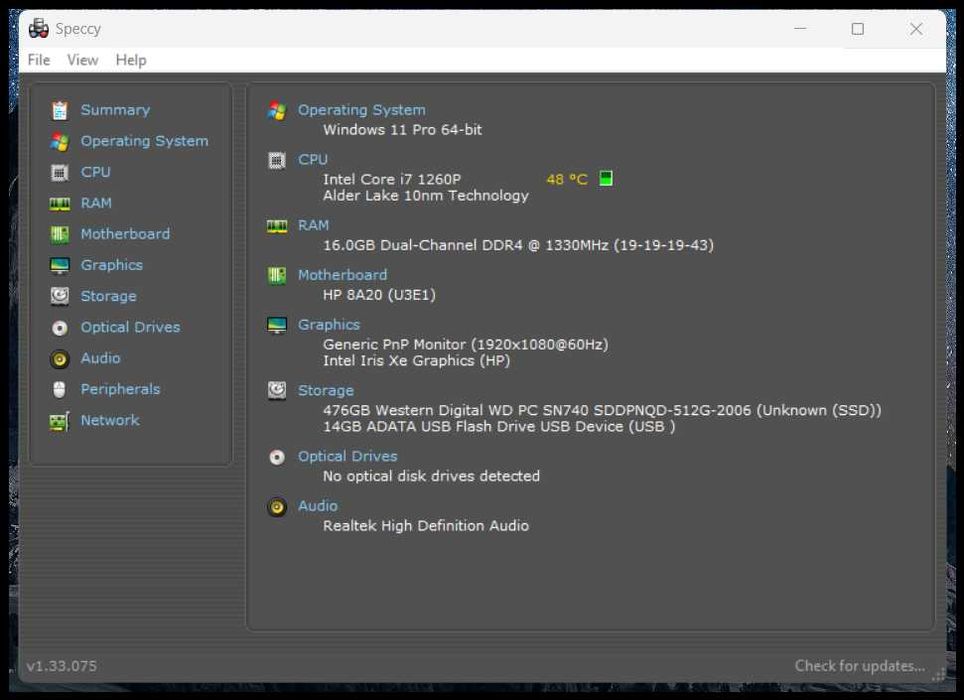
Task: Open the View menu
Action: (82, 60)
